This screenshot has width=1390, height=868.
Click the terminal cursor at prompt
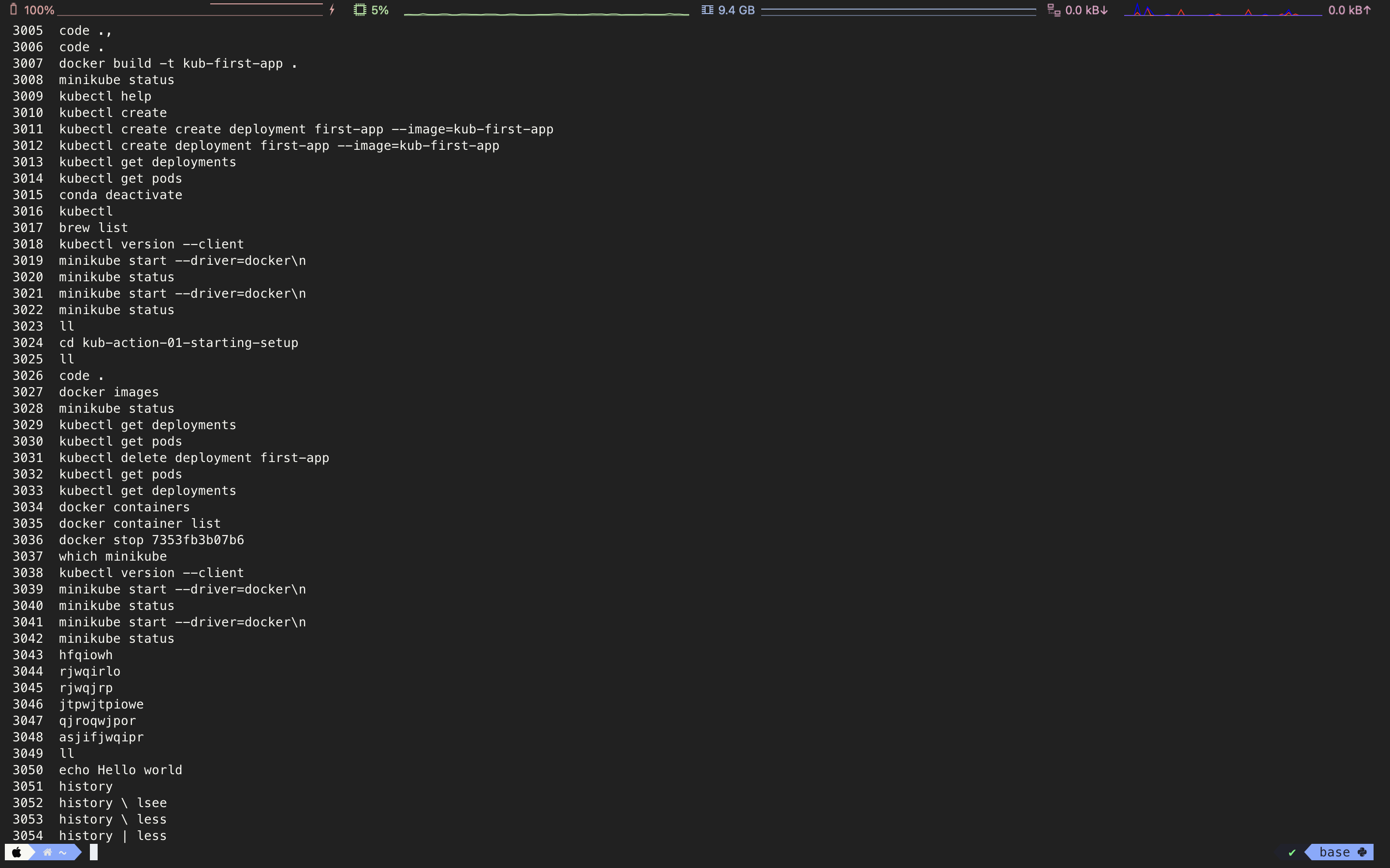point(94,852)
